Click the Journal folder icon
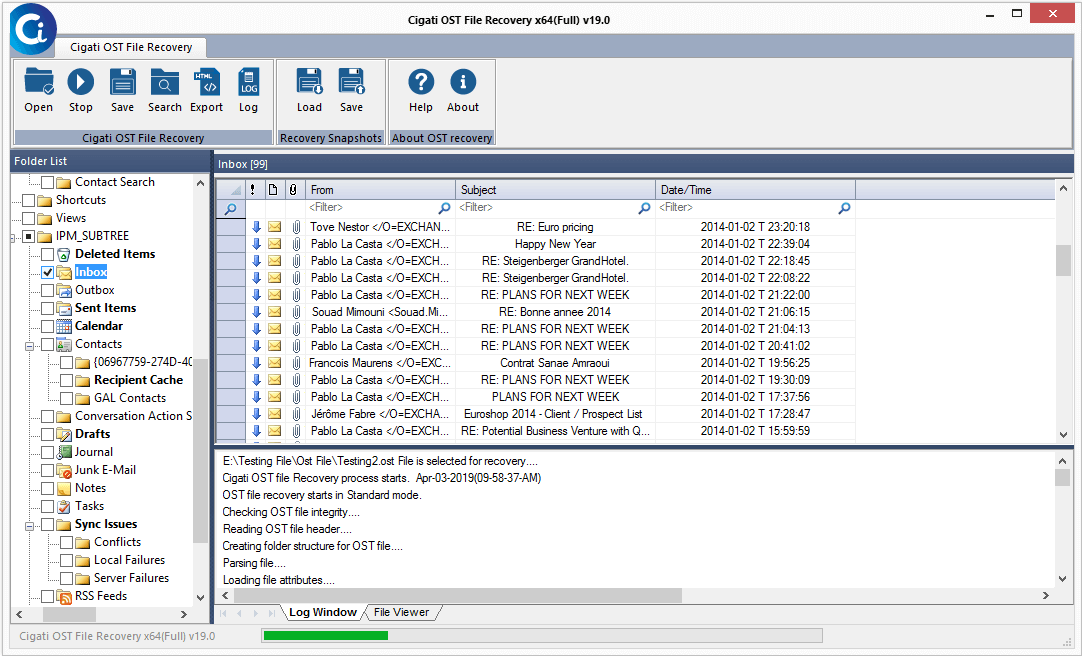The width and height of the screenshot is (1082, 656). coord(63,453)
